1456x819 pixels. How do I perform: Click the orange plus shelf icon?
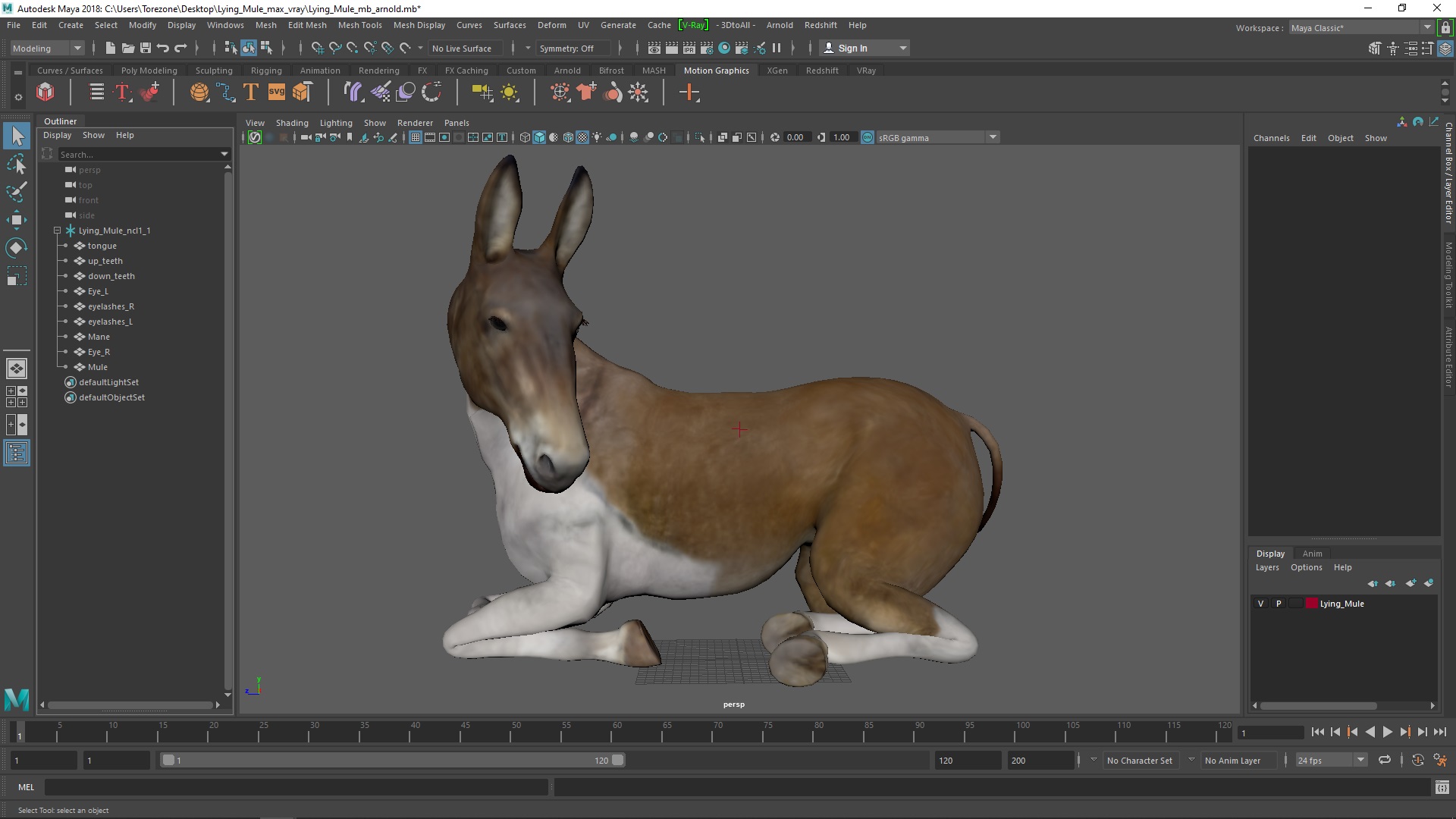tap(689, 93)
